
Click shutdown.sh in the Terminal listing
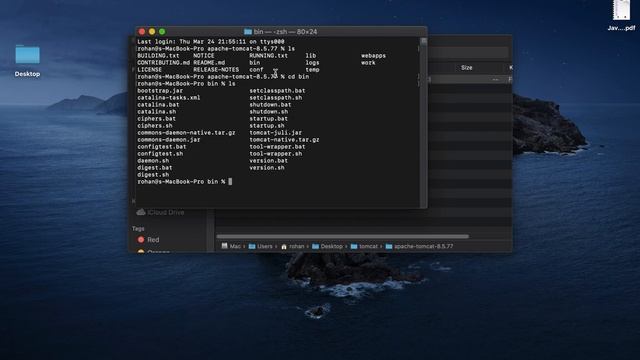(269, 112)
